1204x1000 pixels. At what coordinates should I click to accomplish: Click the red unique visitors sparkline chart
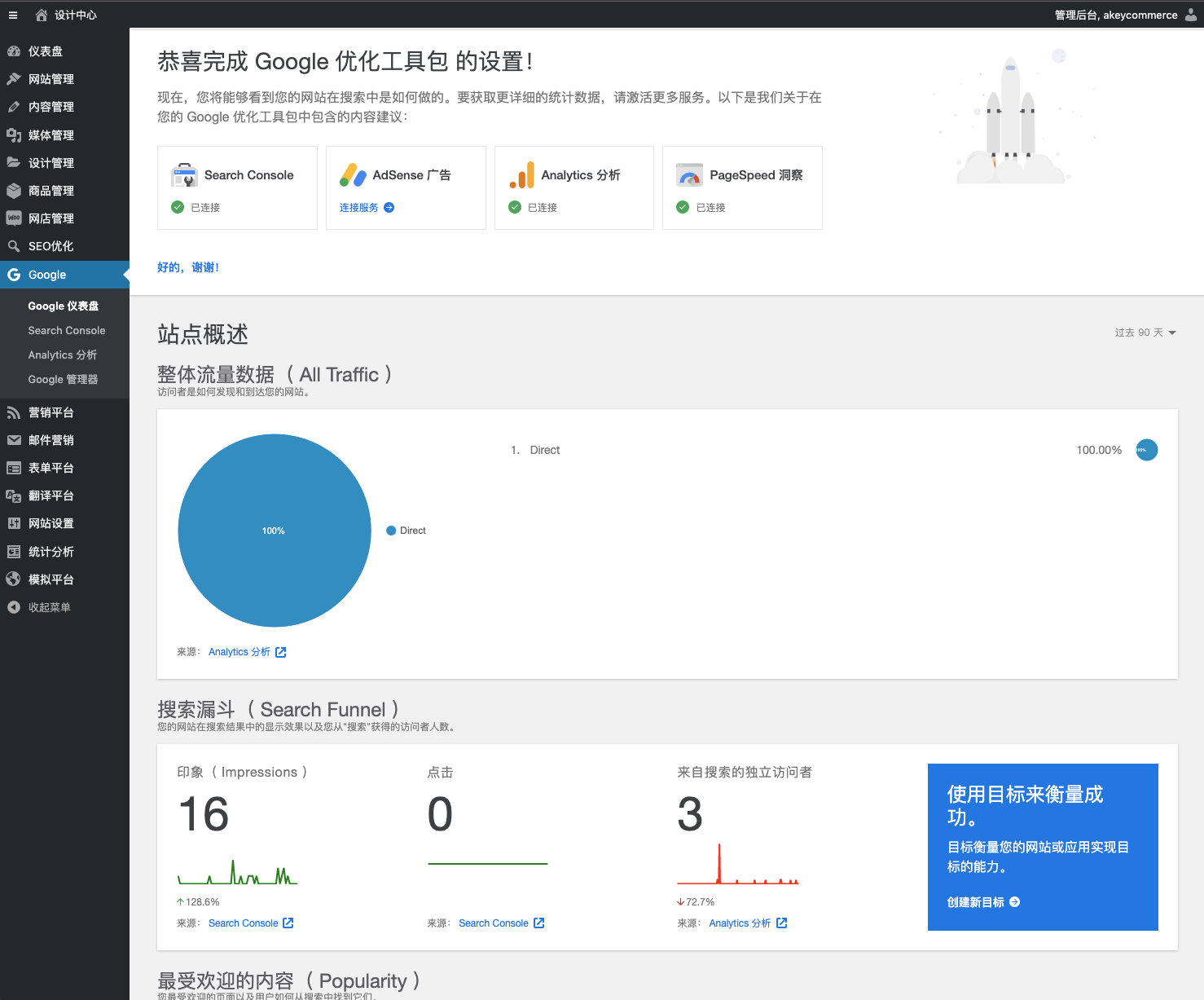(x=738, y=865)
